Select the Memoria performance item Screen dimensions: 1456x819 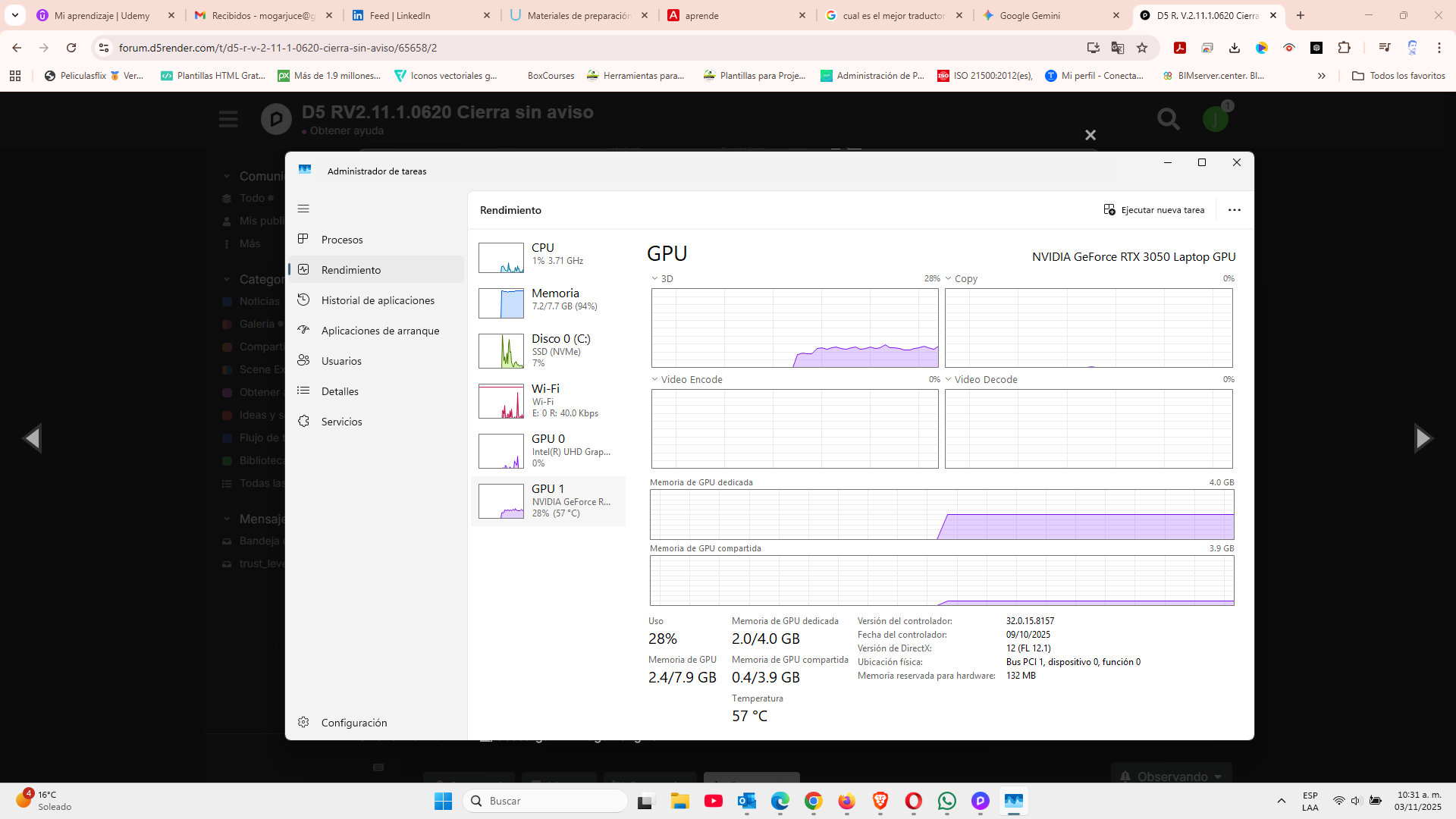(550, 300)
